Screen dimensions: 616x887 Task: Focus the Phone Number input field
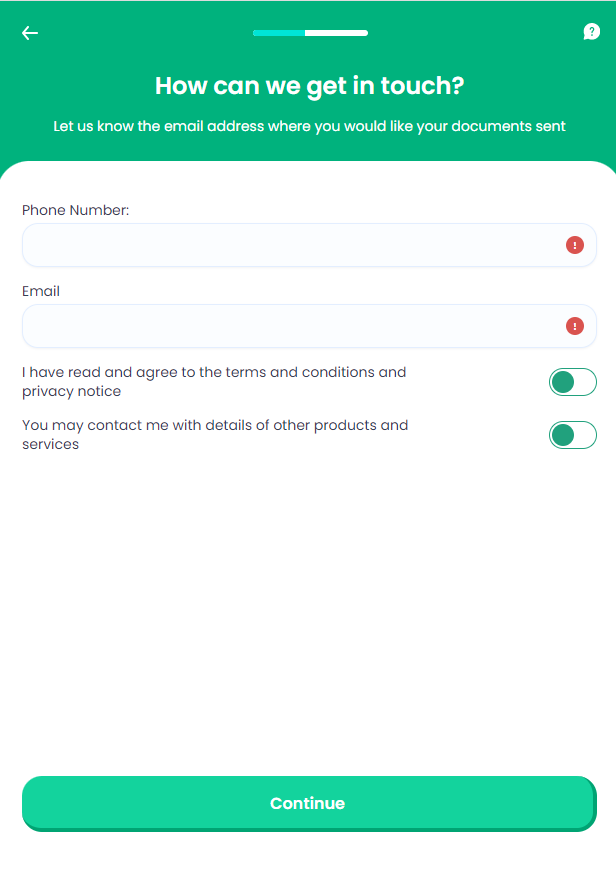tap(290, 245)
